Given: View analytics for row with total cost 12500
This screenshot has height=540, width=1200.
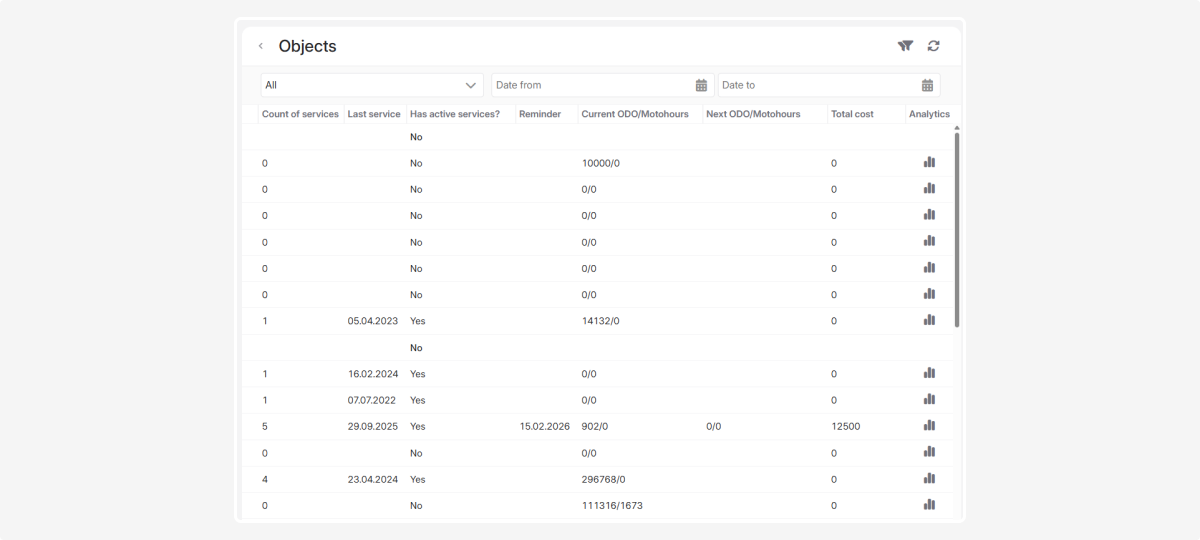Looking at the screenshot, I should coord(929,425).
